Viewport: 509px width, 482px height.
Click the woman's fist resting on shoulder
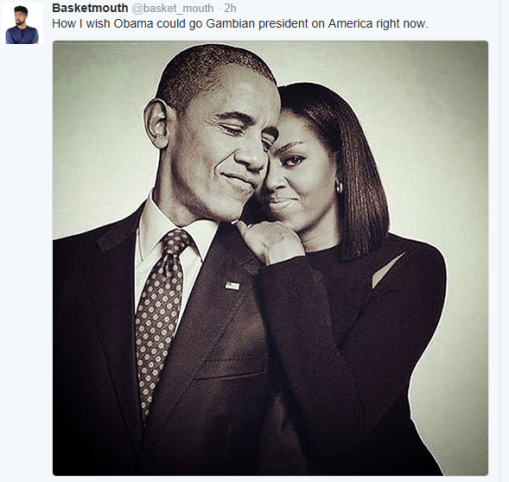pyautogui.click(x=272, y=241)
